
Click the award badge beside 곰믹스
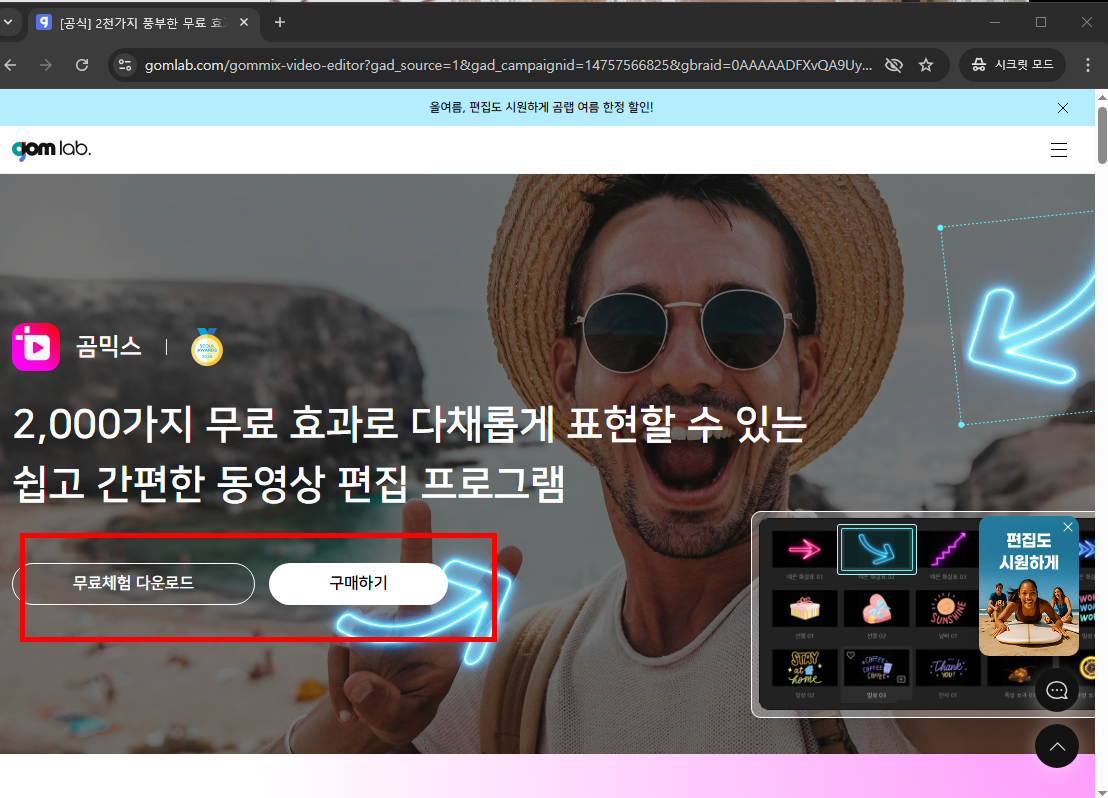pyautogui.click(x=207, y=347)
